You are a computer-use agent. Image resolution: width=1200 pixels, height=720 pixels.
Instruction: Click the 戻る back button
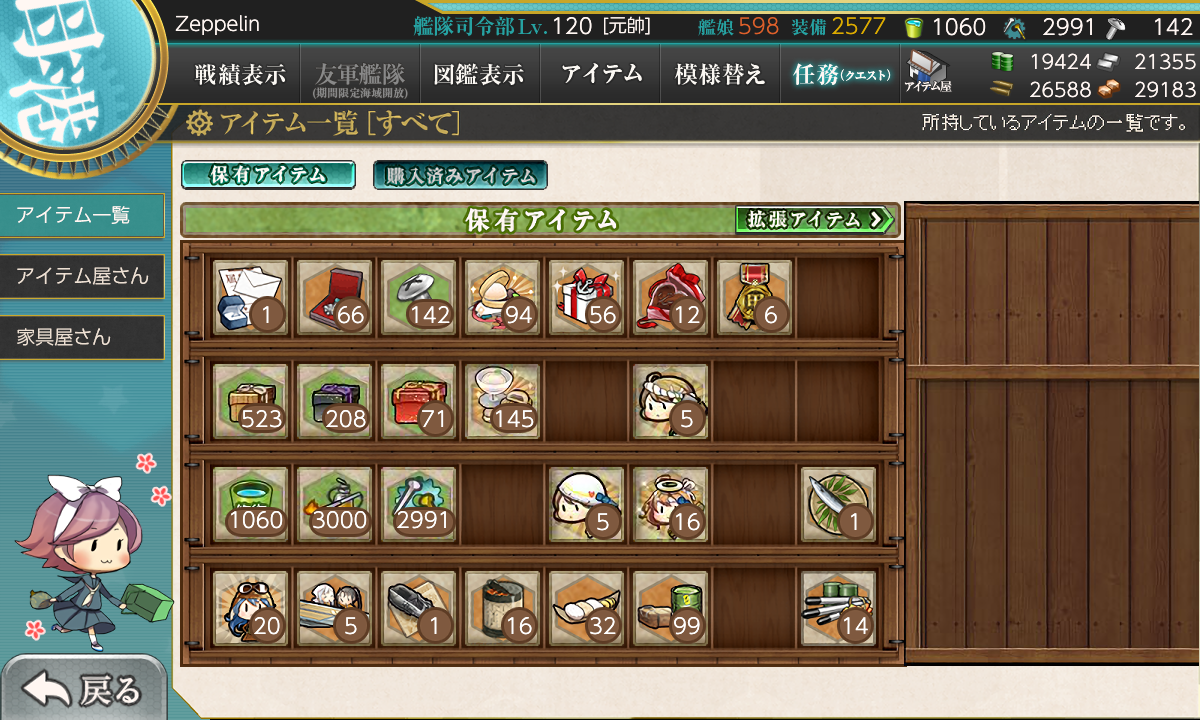(85, 689)
